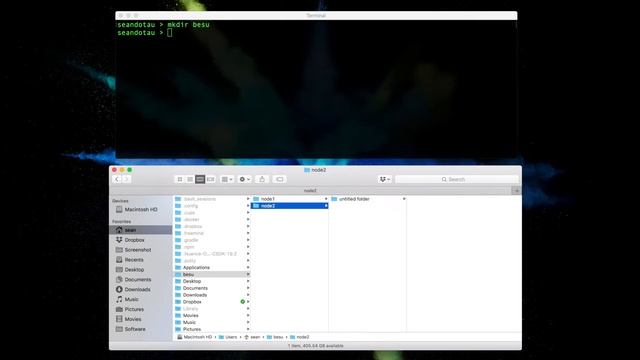Select the besu folder in column

click(212, 275)
